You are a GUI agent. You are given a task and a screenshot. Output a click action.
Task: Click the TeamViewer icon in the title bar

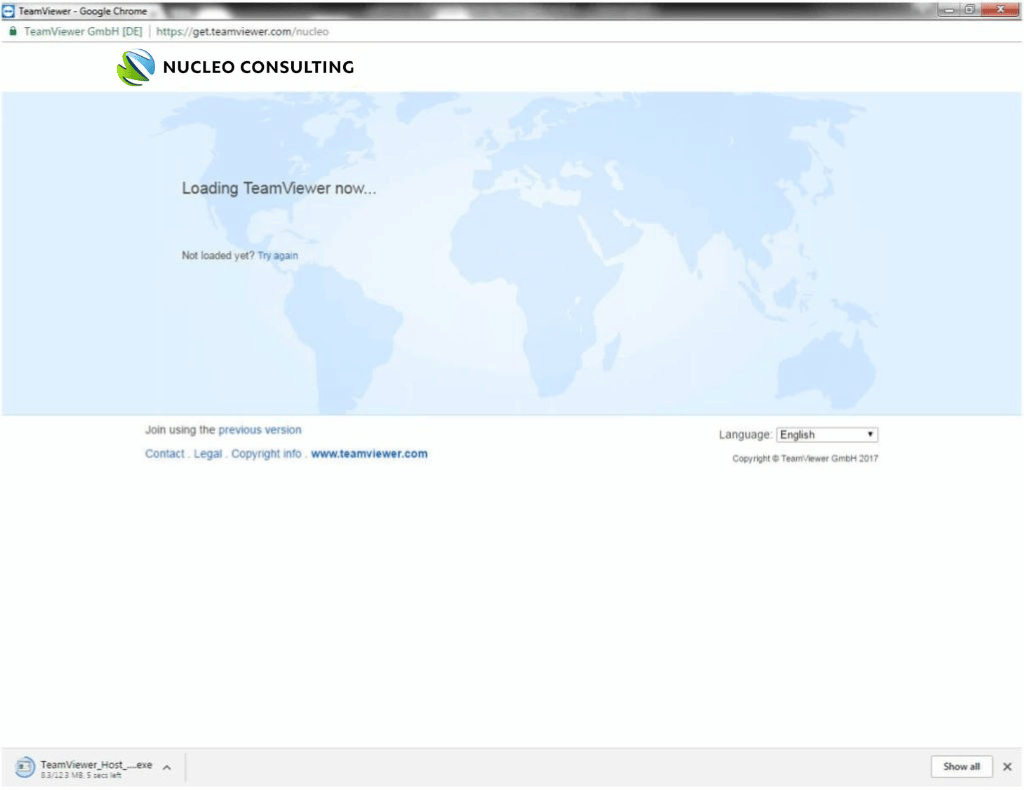[x=9, y=11]
